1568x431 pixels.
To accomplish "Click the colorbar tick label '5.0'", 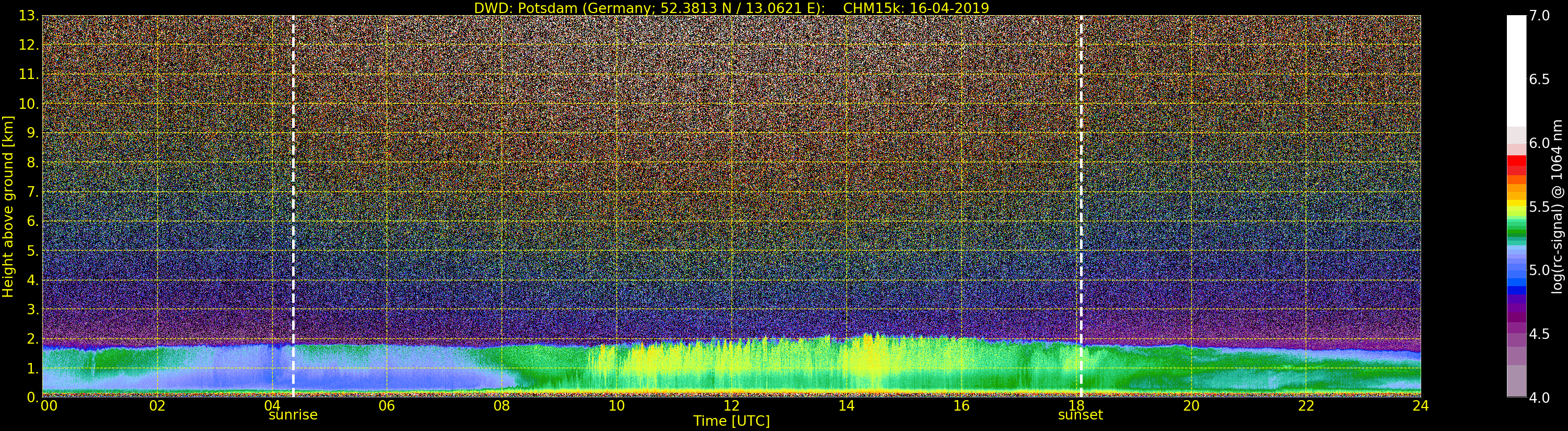I will pos(1539,270).
